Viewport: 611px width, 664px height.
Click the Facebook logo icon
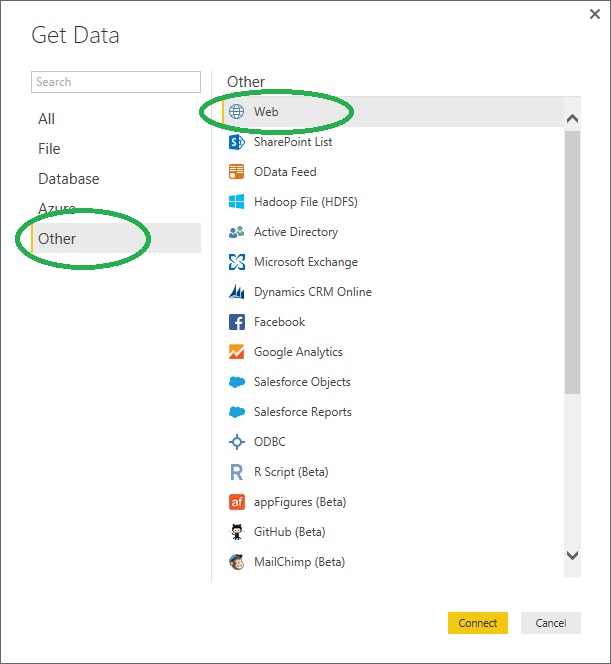pyautogui.click(x=237, y=322)
